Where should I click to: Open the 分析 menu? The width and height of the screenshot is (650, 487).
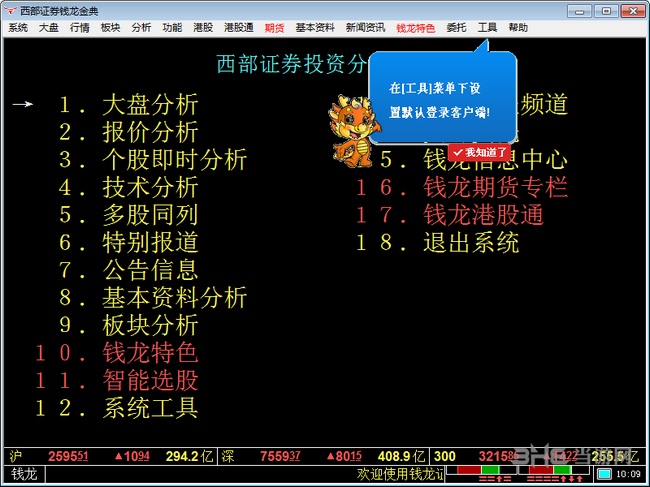141,28
